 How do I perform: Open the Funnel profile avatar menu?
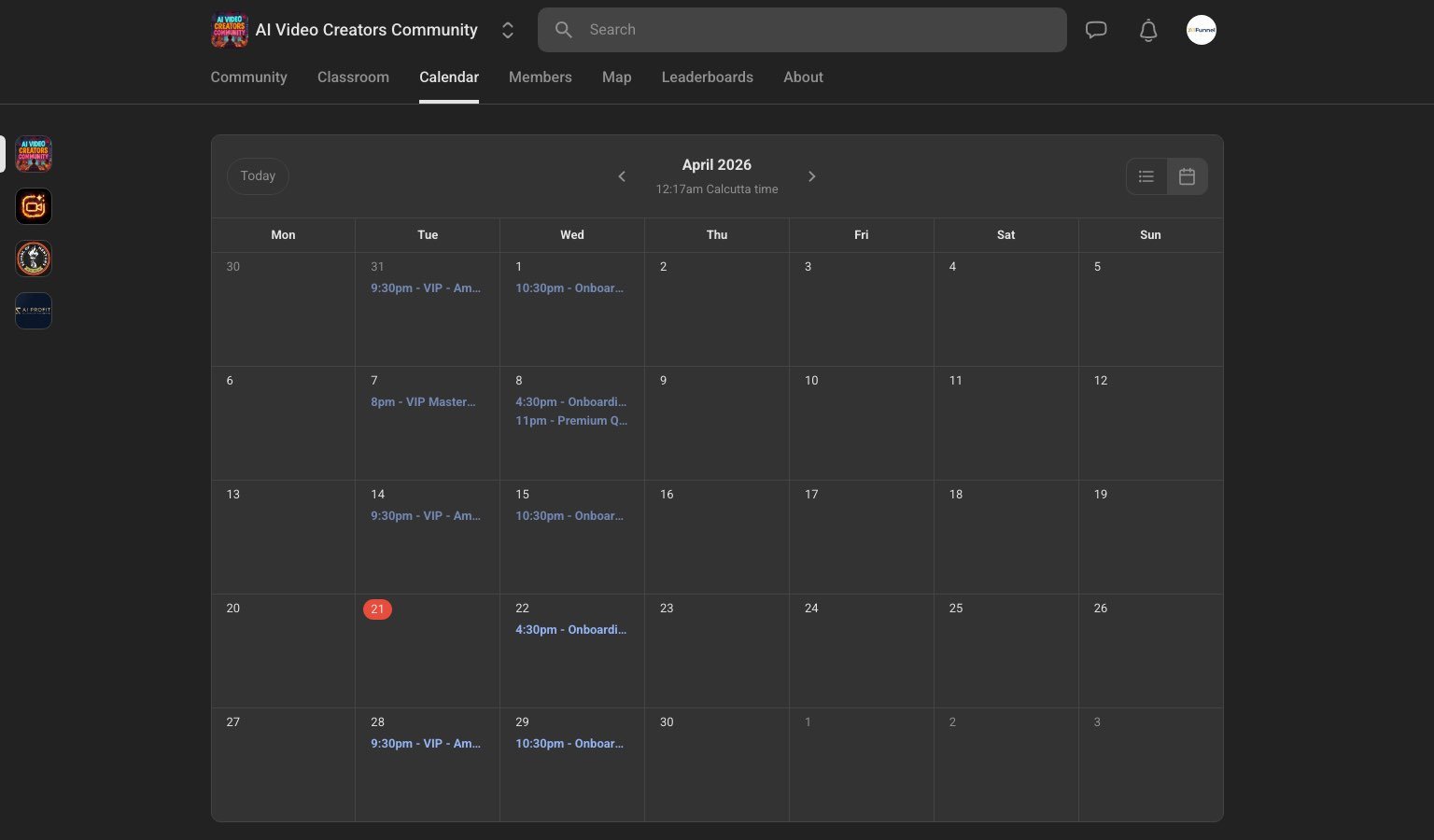point(1202,30)
